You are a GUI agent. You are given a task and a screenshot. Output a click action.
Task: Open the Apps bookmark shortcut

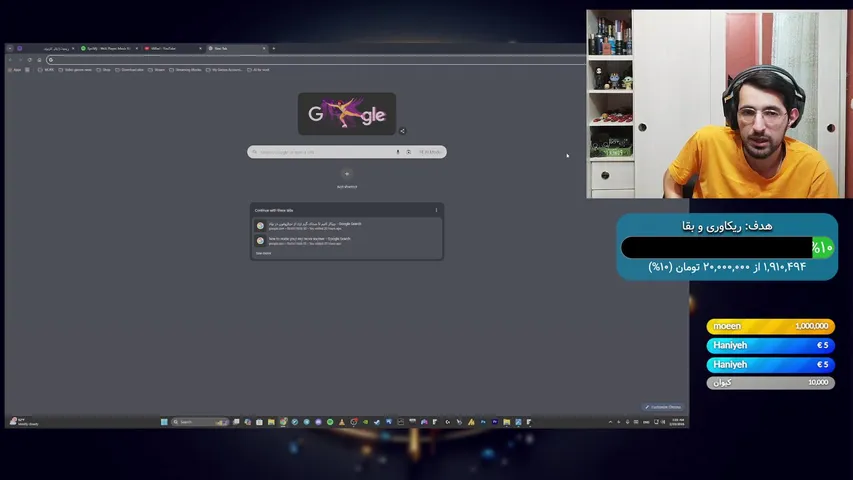point(15,70)
